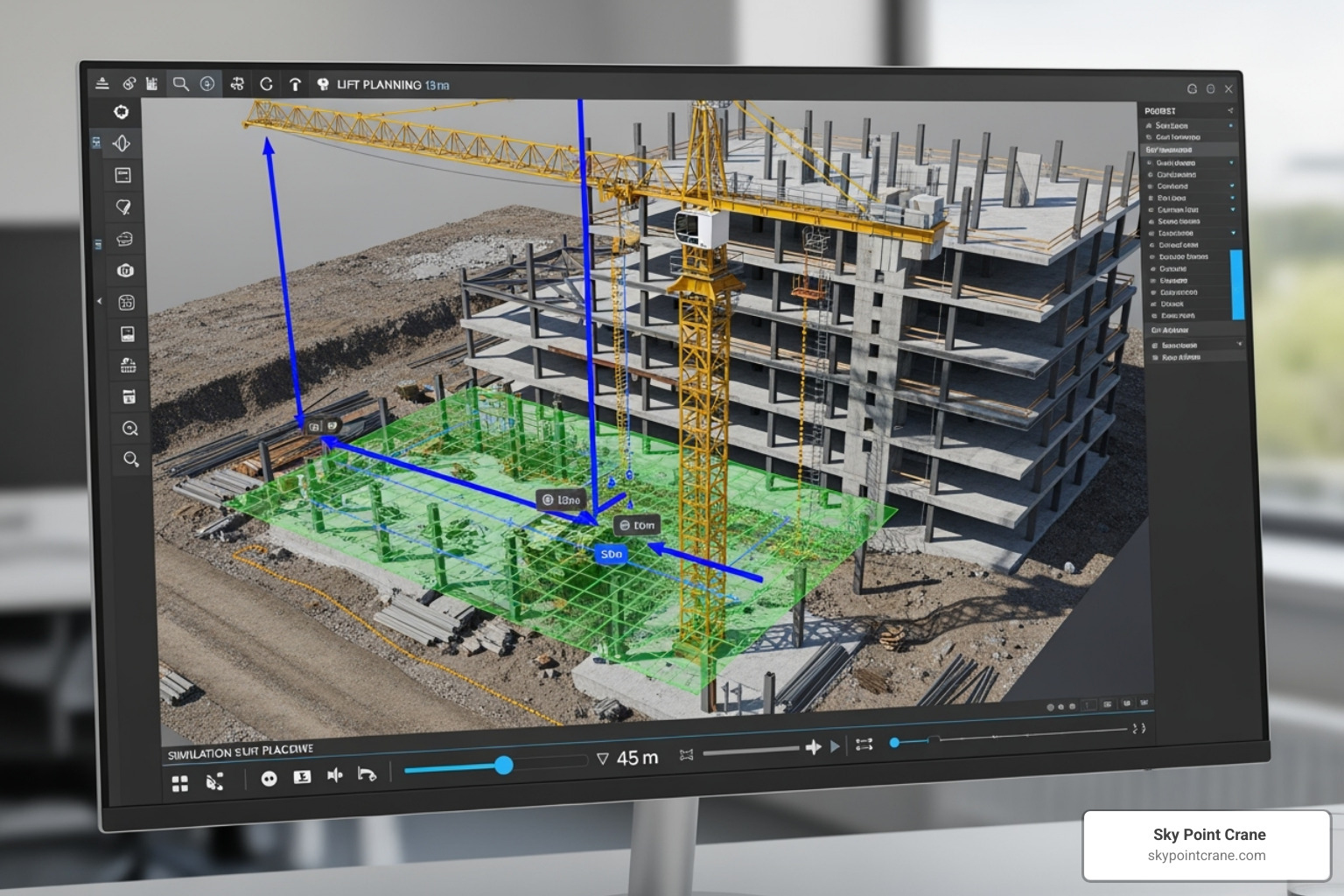Open the triangle dropdown before 45 m
The height and width of the screenshot is (896, 1344).
click(602, 759)
